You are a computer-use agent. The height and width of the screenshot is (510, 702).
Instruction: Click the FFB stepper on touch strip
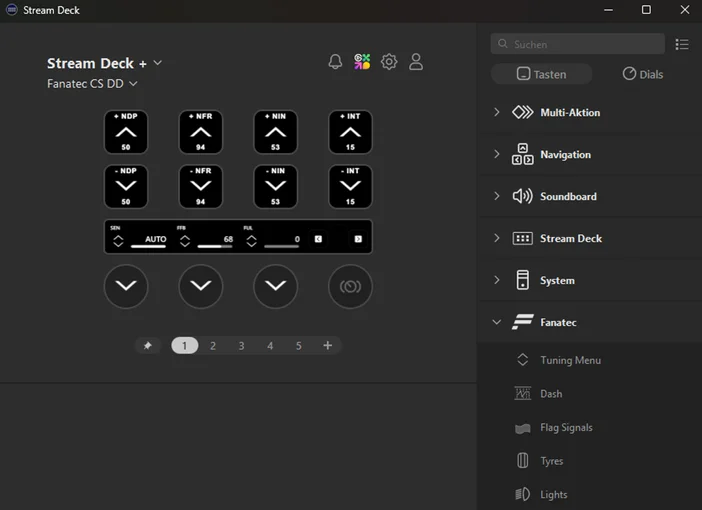click(185, 241)
